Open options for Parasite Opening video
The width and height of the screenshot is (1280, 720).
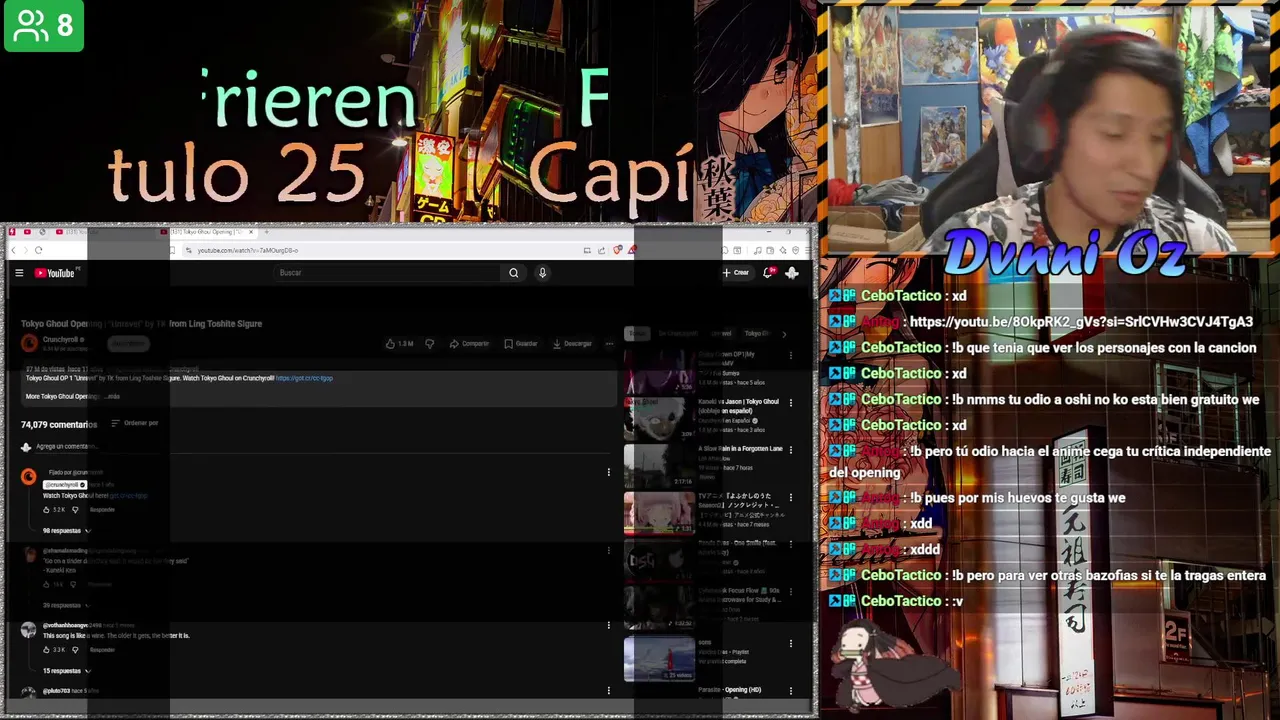(791, 690)
